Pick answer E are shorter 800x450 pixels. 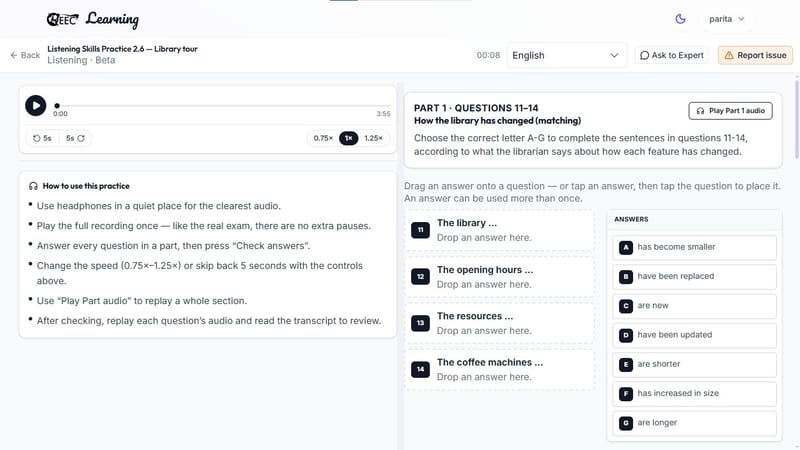(x=694, y=364)
